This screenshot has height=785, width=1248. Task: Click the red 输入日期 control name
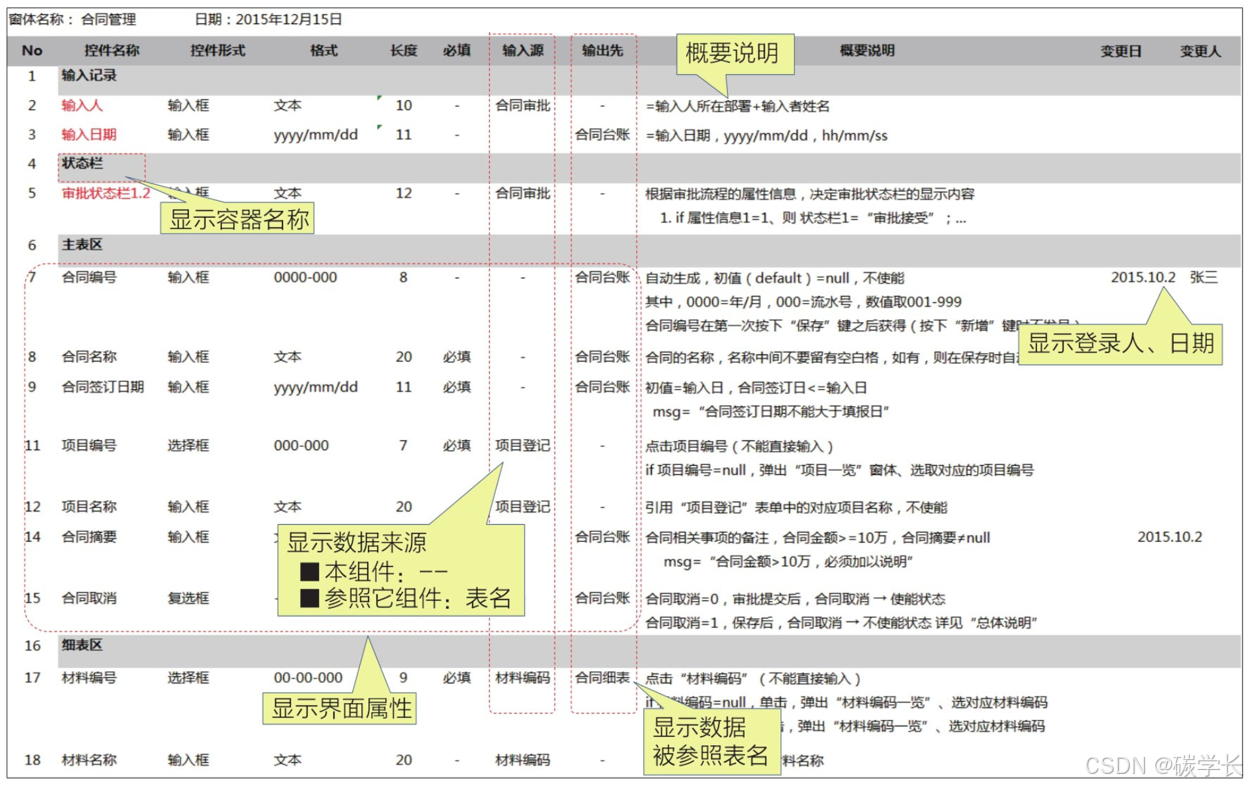coord(89,134)
